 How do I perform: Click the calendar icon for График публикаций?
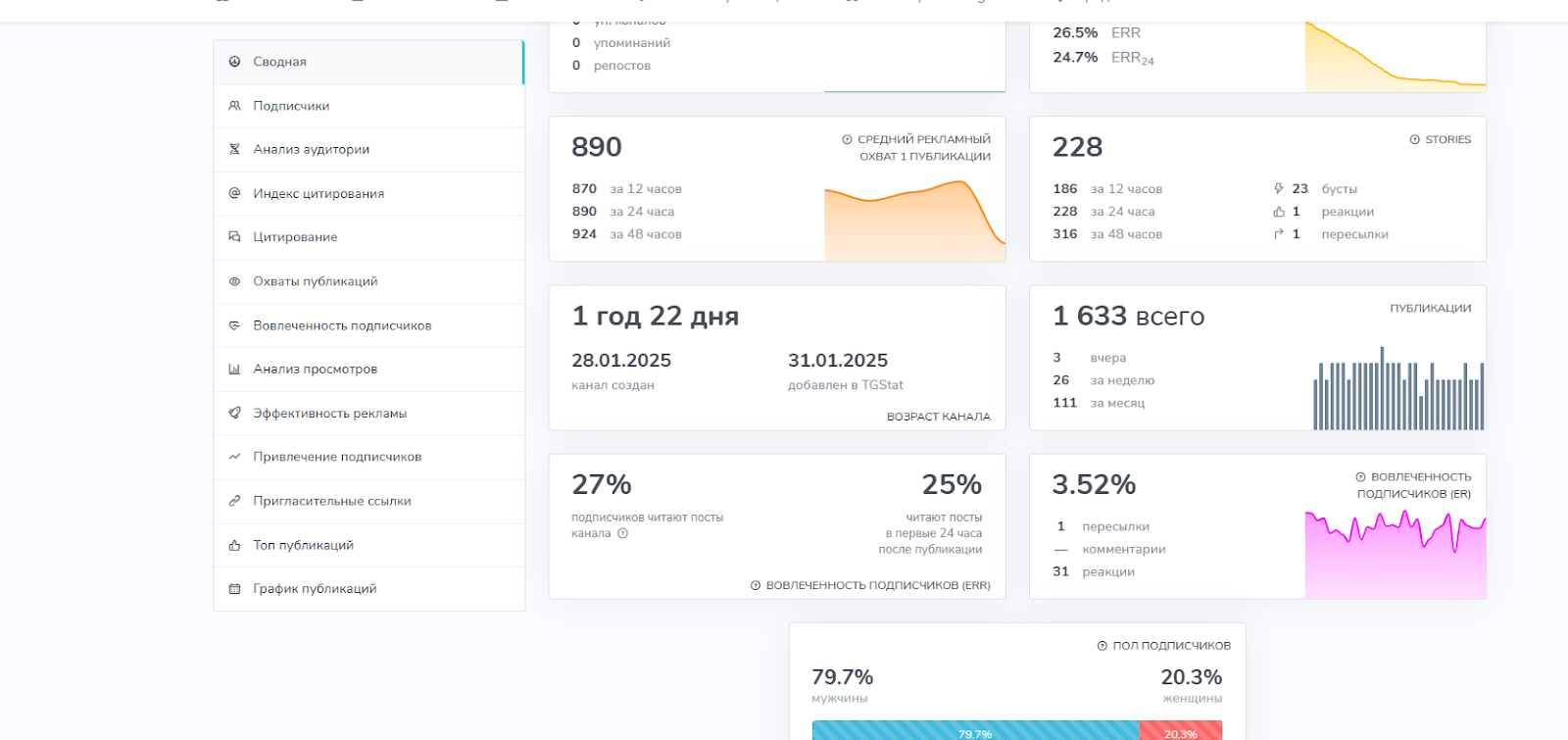tap(234, 589)
